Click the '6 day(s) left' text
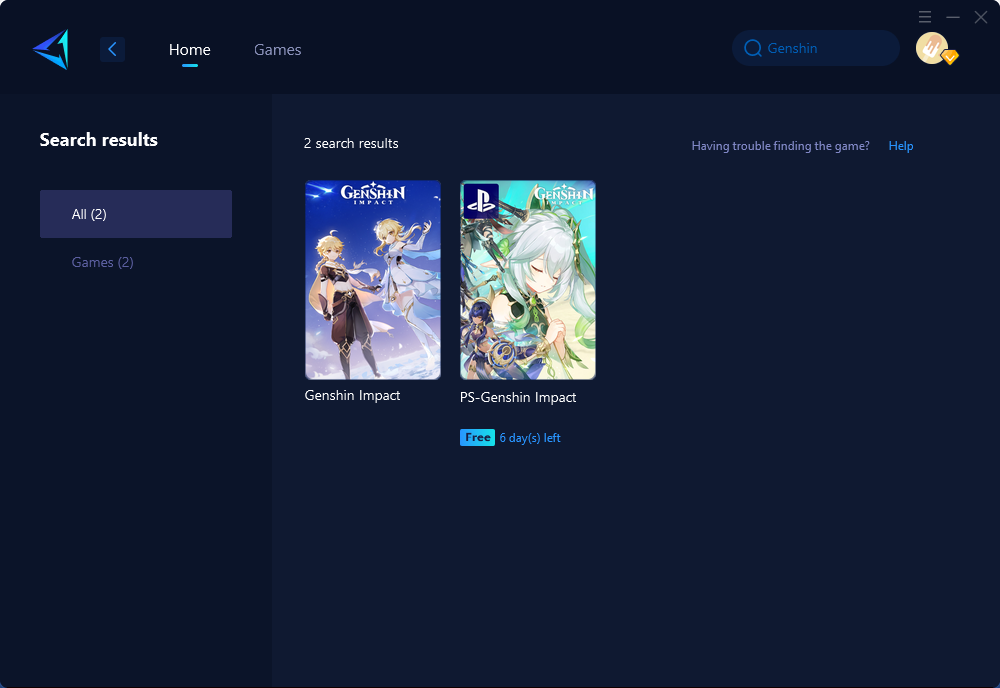This screenshot has height=688, width=1000. (x=530, y=438)
